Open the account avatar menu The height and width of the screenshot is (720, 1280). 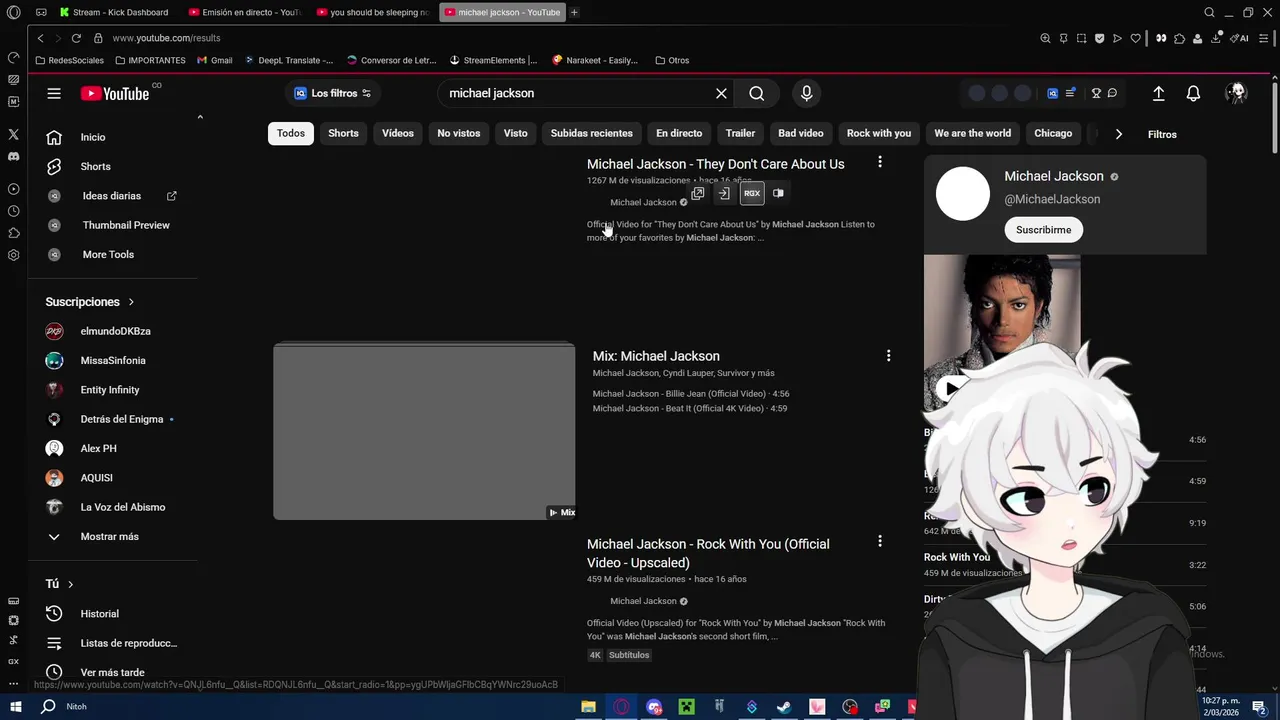1237,93
